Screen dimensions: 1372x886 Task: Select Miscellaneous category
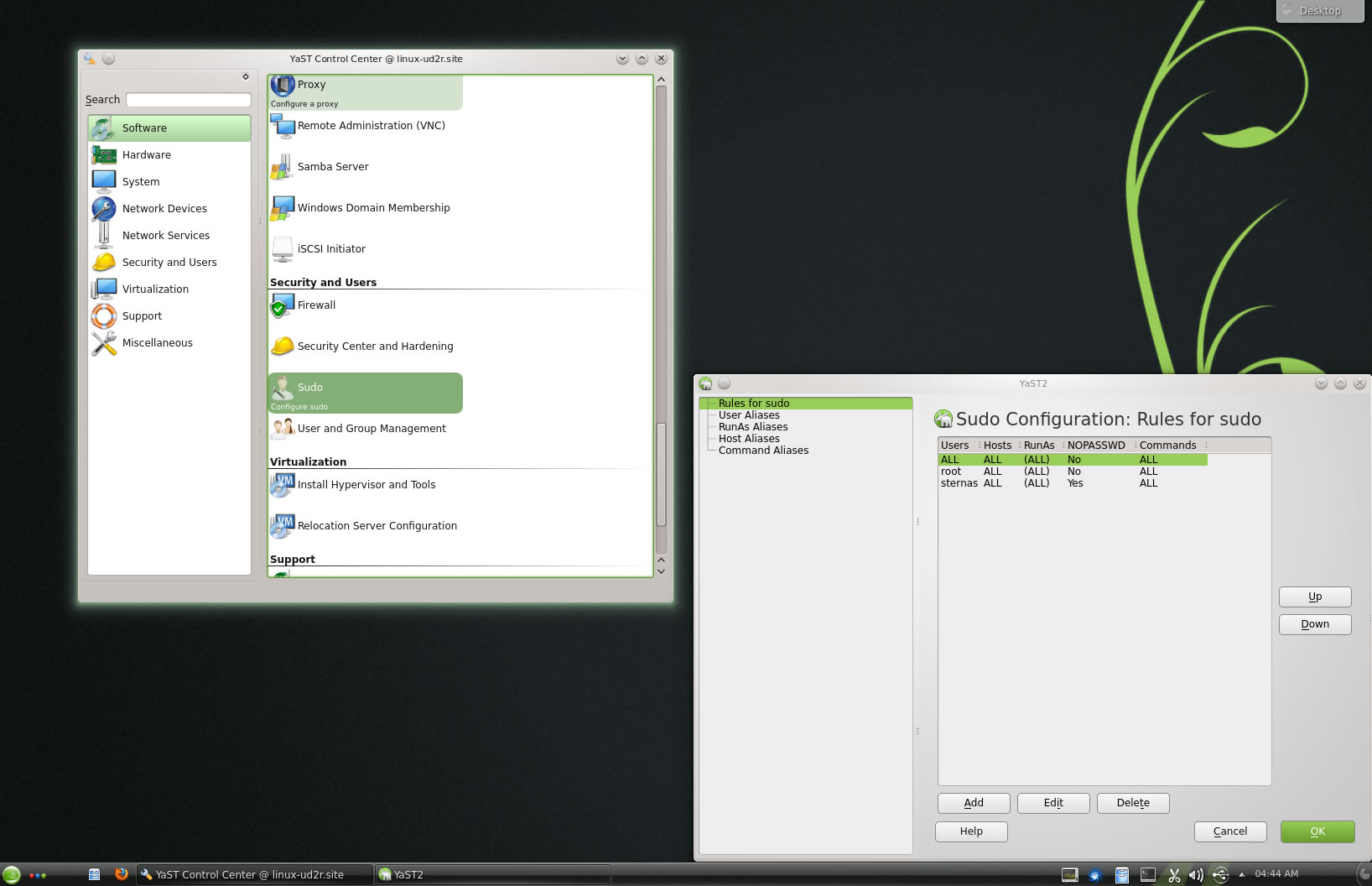169,343
